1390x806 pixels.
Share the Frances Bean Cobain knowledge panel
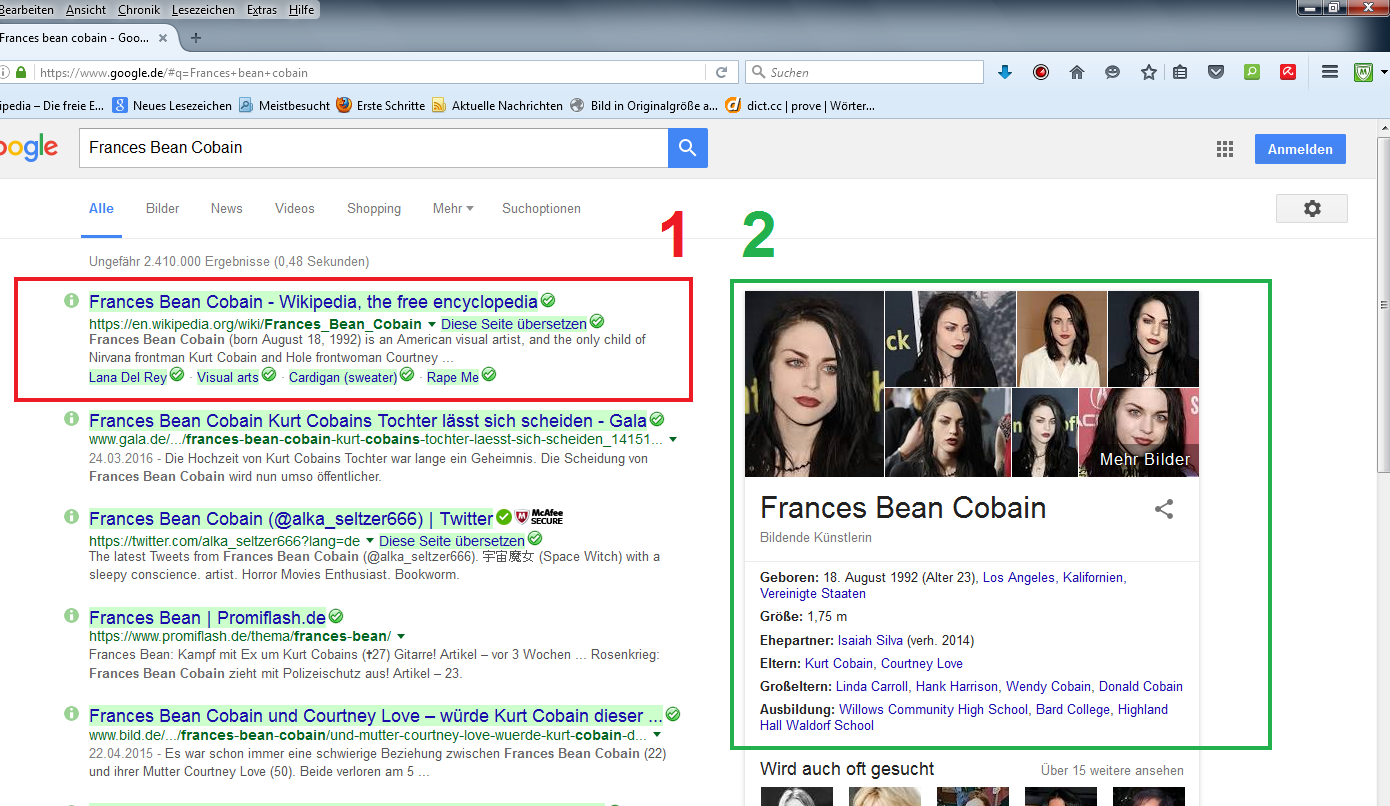coord(1164,509)
